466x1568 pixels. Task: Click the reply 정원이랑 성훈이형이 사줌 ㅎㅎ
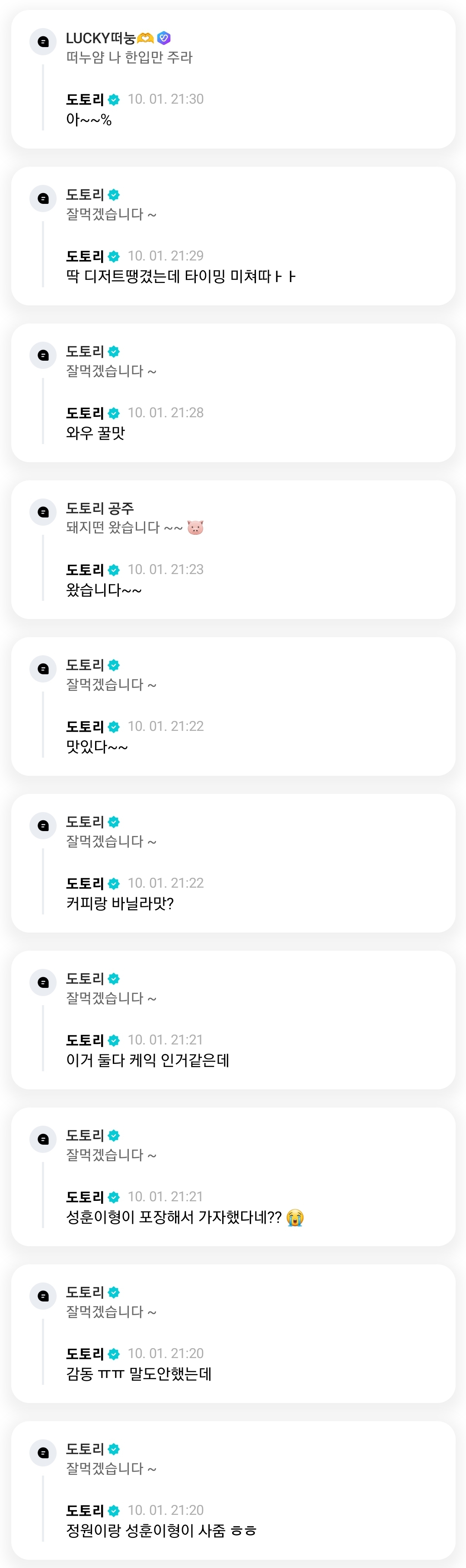click(x=161, y=1531)
